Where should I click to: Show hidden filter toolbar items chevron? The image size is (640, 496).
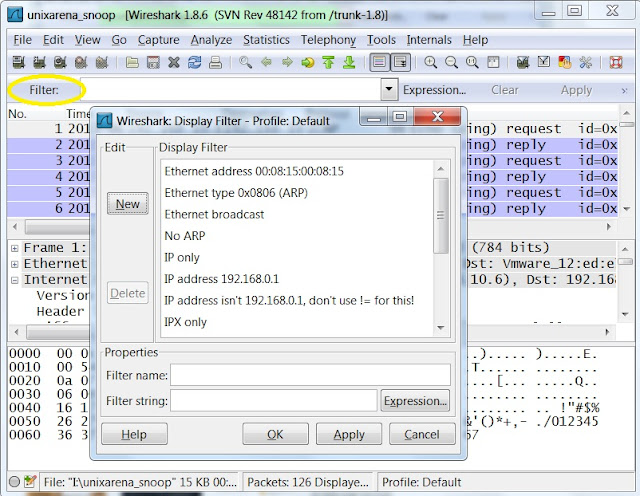click(624, 91)
